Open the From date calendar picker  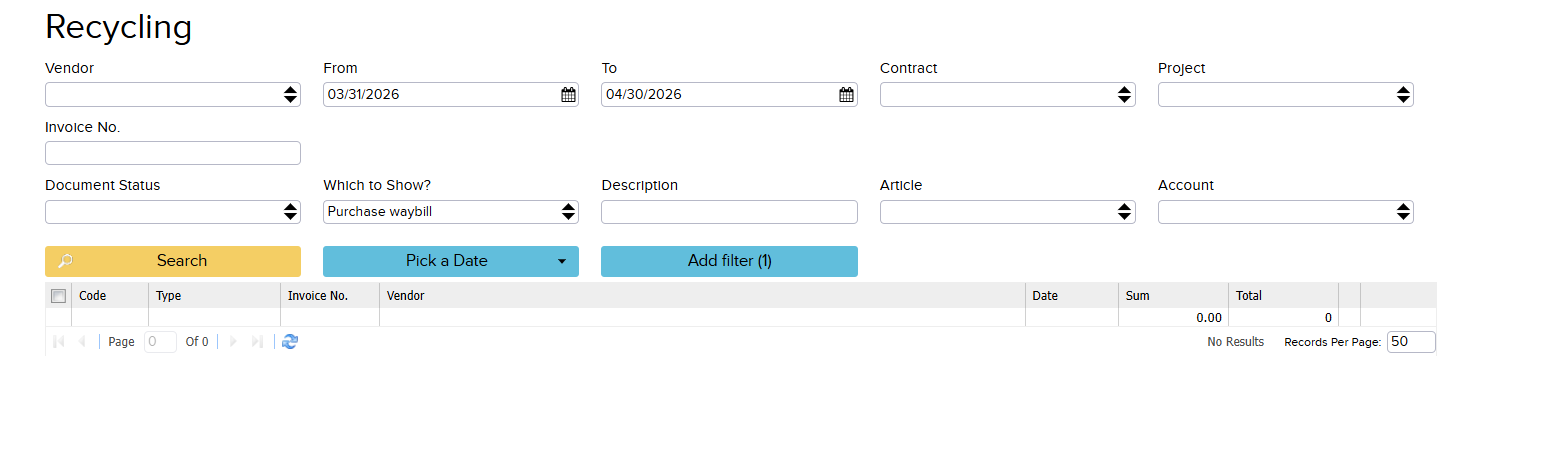[x=568, y=95]
